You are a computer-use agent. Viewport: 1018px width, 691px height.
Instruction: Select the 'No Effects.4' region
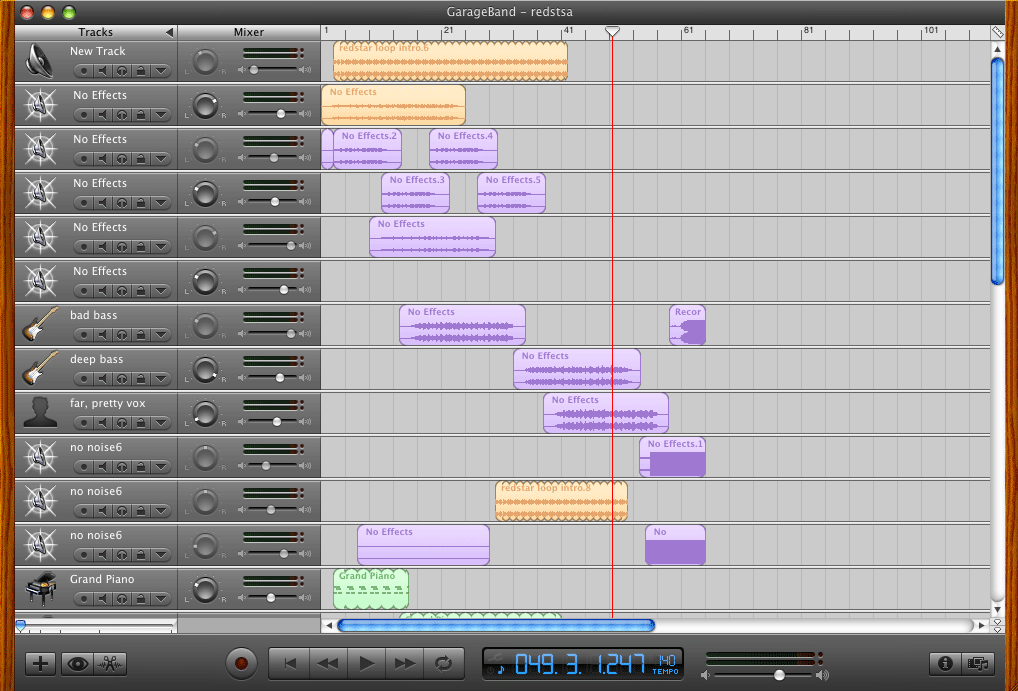[x=464, y=149]
